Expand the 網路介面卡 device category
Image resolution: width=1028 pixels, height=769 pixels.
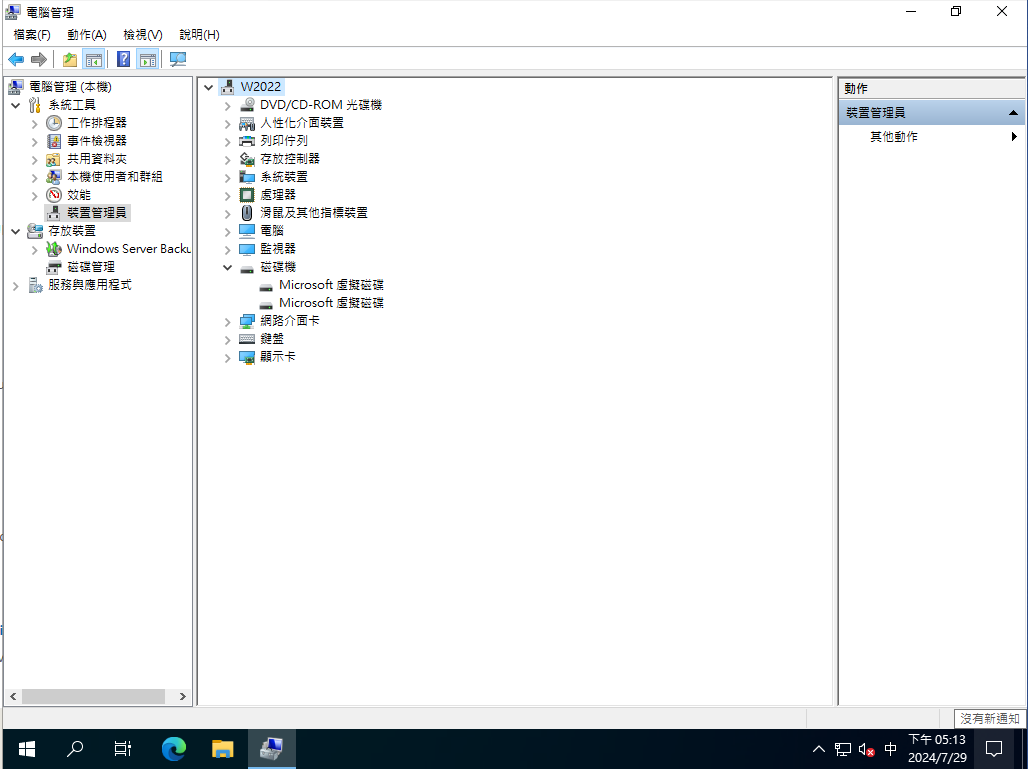click(227, 322)
